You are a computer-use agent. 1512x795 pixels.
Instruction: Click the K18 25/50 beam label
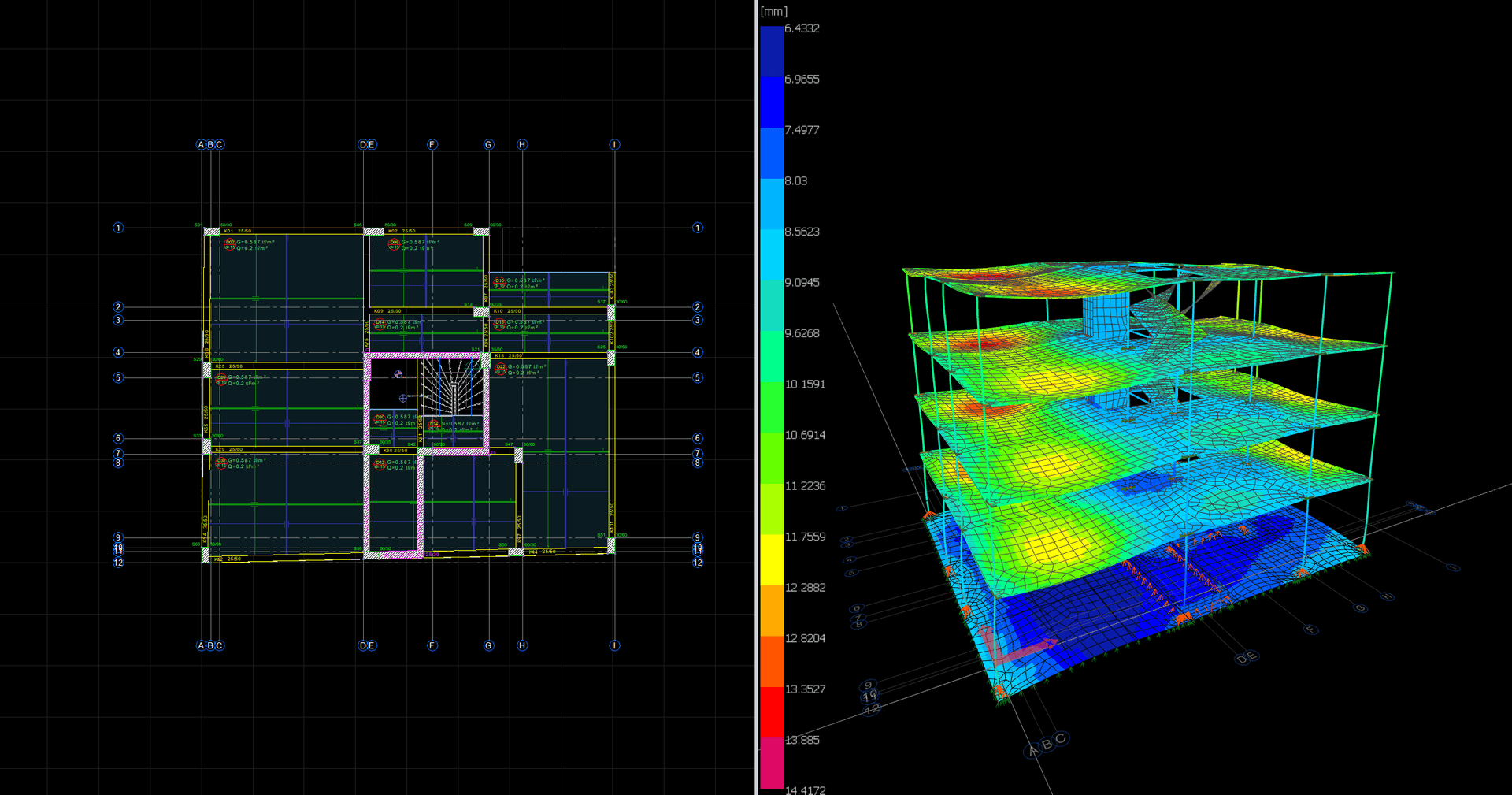click(508, 356)
